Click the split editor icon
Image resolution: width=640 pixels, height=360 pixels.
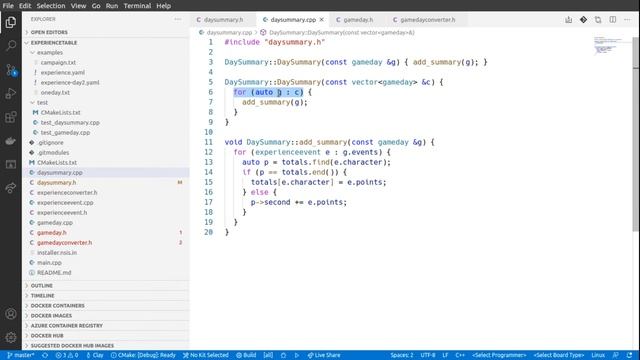[613, 20]
